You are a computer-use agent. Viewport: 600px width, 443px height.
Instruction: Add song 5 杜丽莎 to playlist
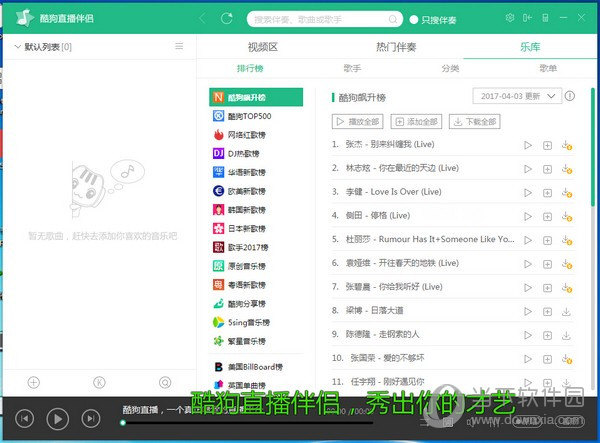coord(548,240)
